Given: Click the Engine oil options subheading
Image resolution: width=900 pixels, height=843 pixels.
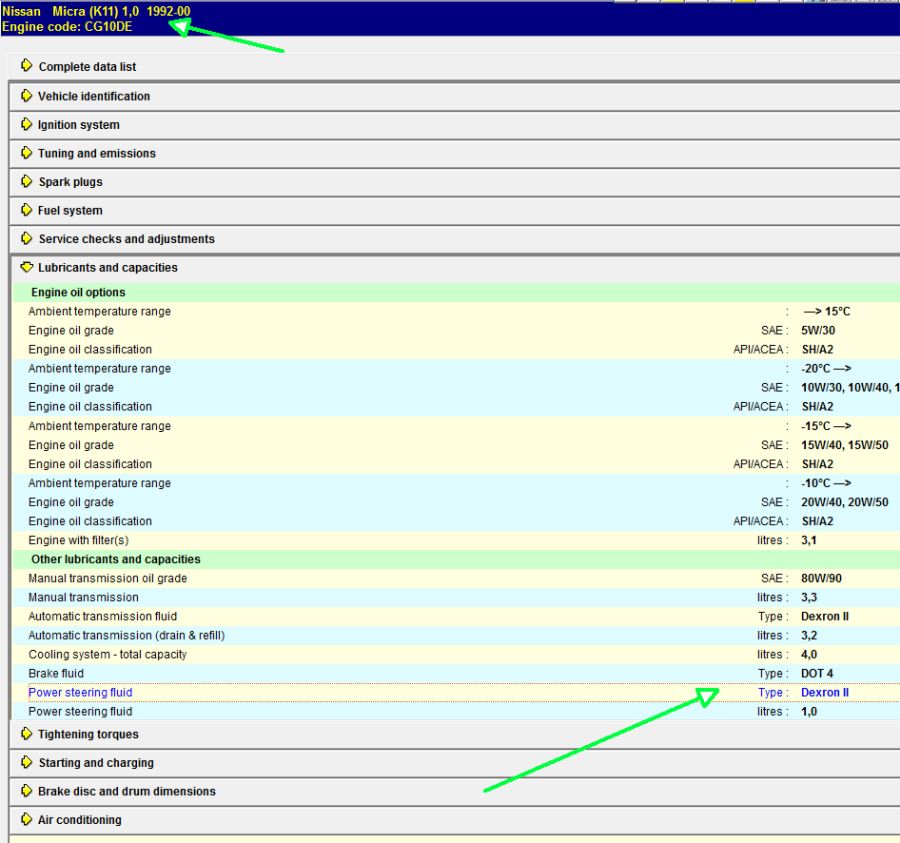Looking at the screenshot, I should 78,292.
